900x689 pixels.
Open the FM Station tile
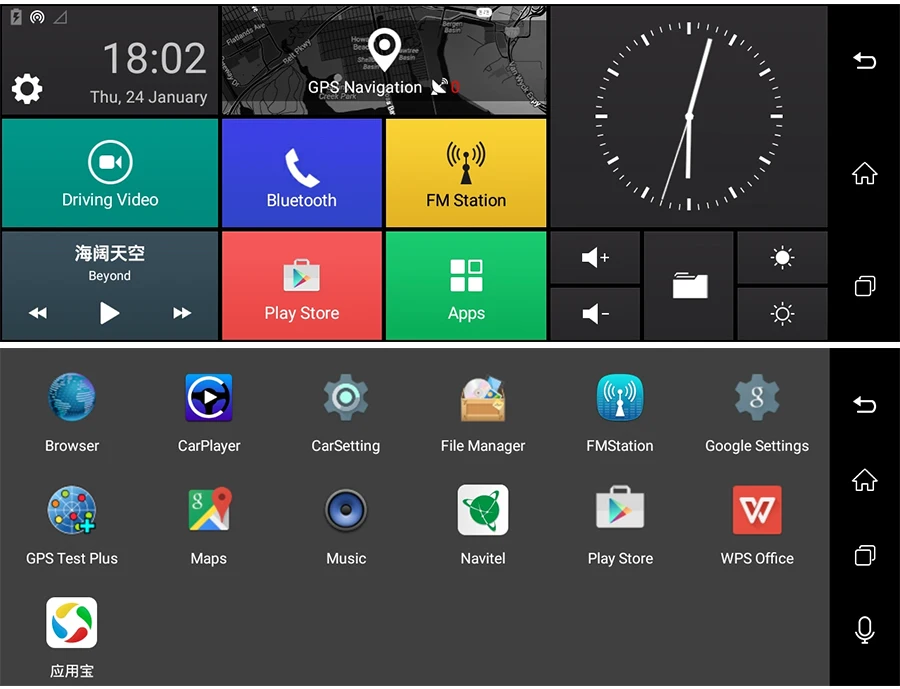tap(465, 173)
